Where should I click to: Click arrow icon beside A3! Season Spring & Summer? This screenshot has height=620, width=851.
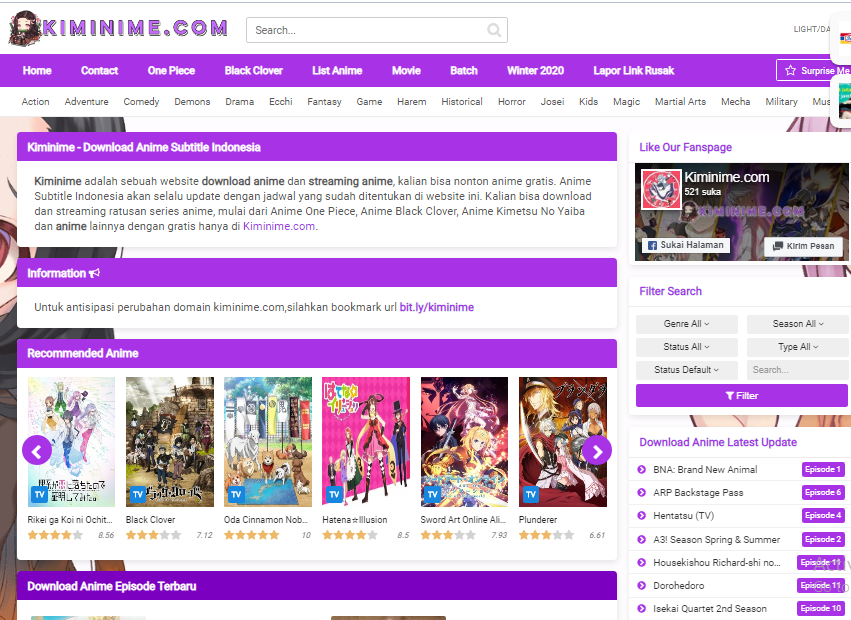[642, 540]
